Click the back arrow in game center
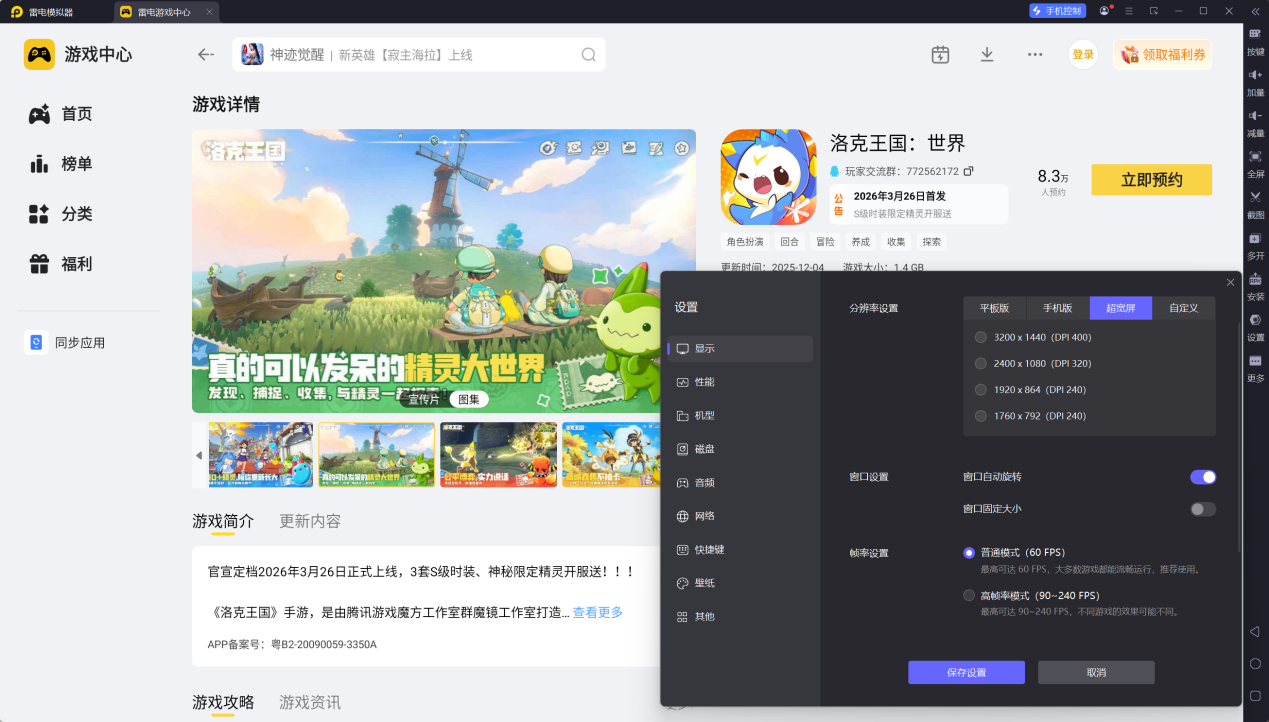The image size is (1269, 722). coord(206,55)
